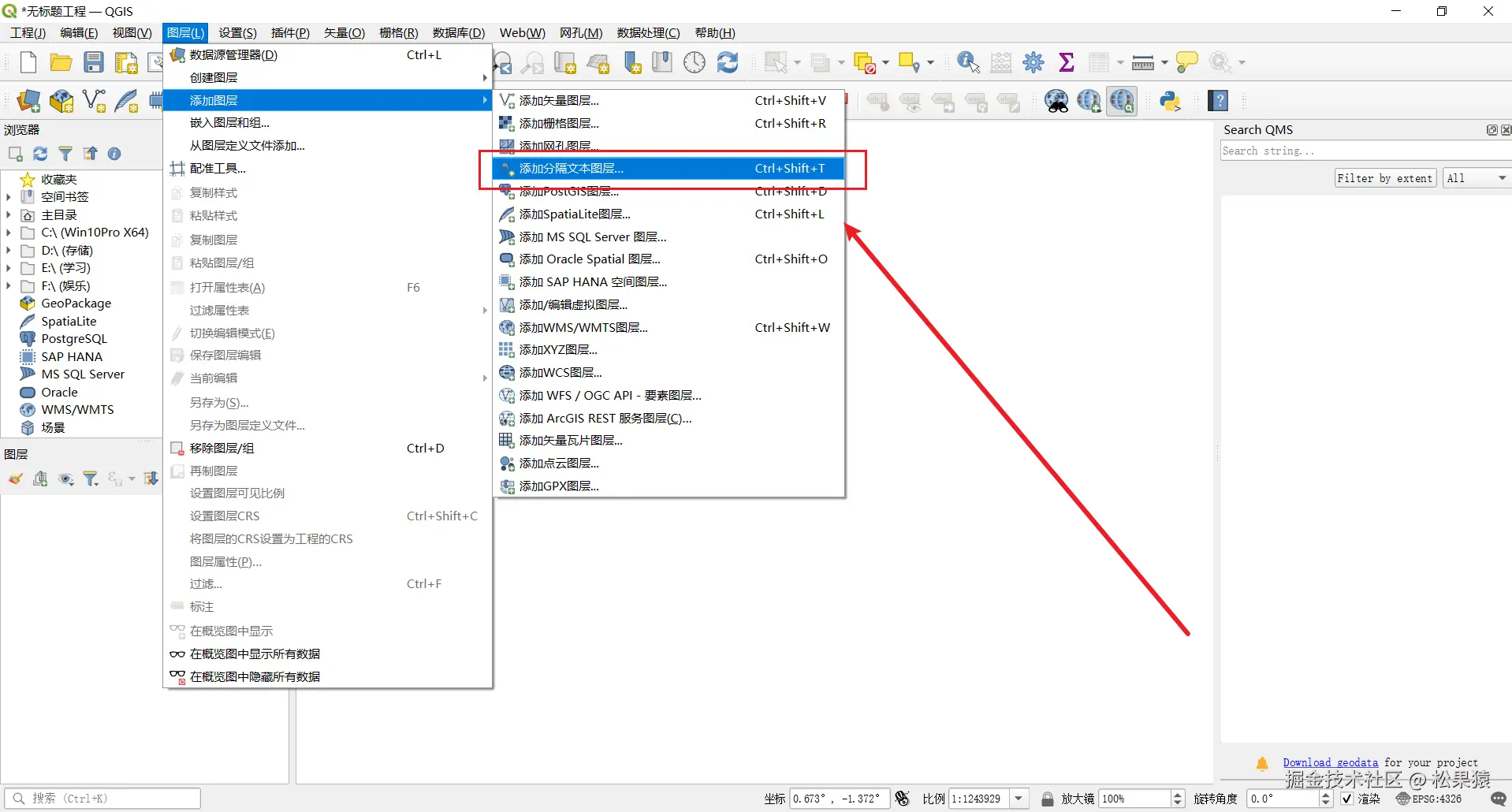Click the Open Data Source Manager toolbar icon
The height and width of the screenshot is (812, 1512).
click(28, 101)
